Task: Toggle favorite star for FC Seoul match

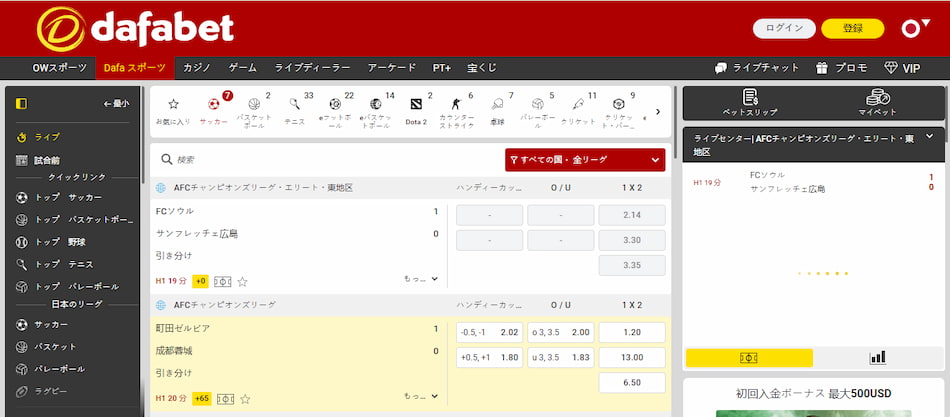Action: click(x=242, y=281)
